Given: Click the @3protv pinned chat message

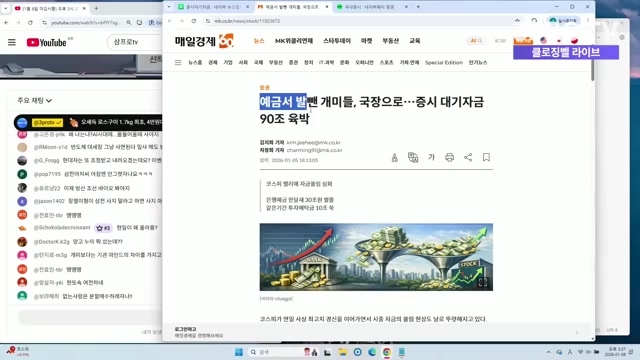Looking at the screenshot, I should (88, 122).
